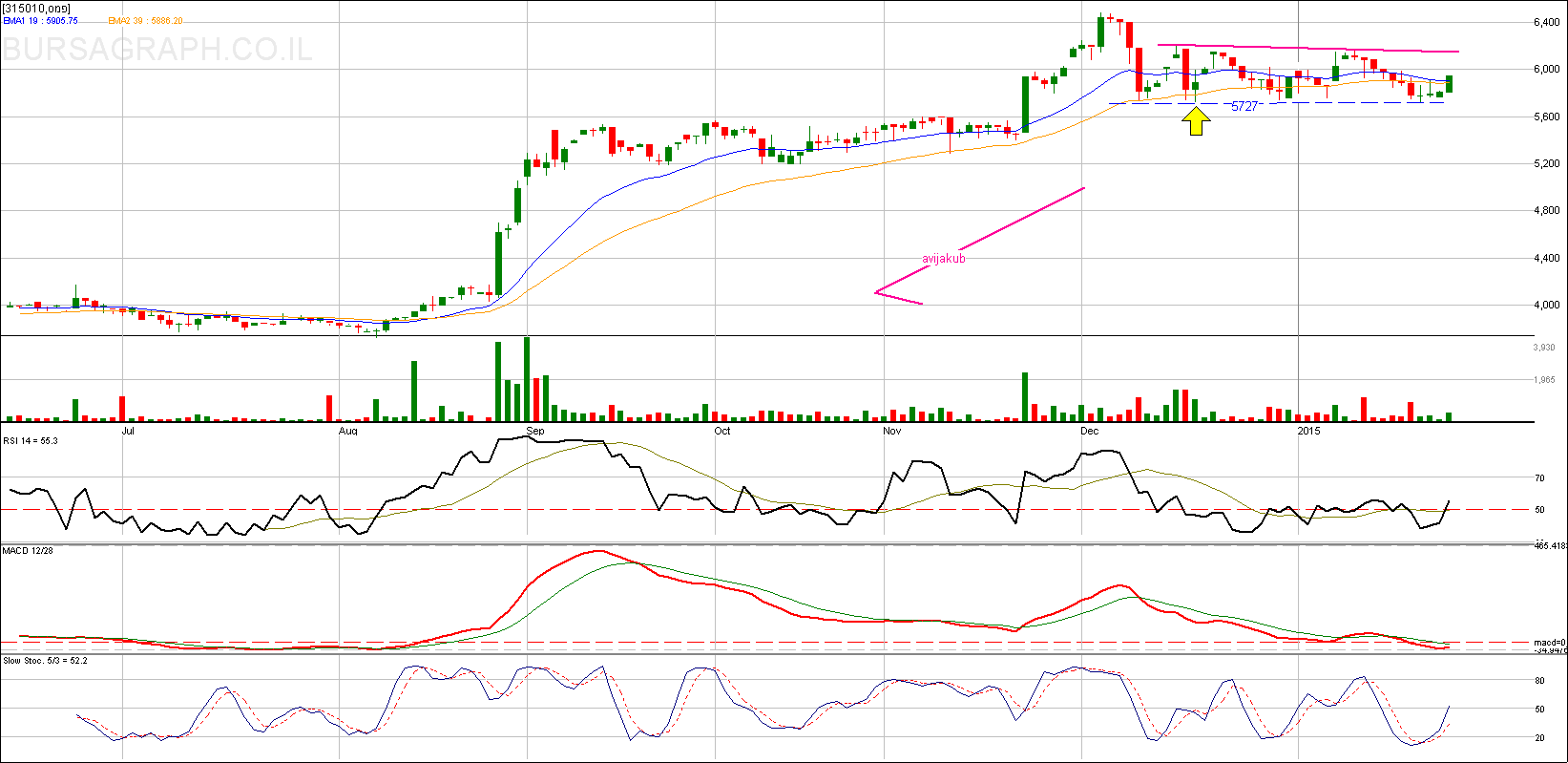Click the MACD 12/28 panel label

click(x=27, y=551)
